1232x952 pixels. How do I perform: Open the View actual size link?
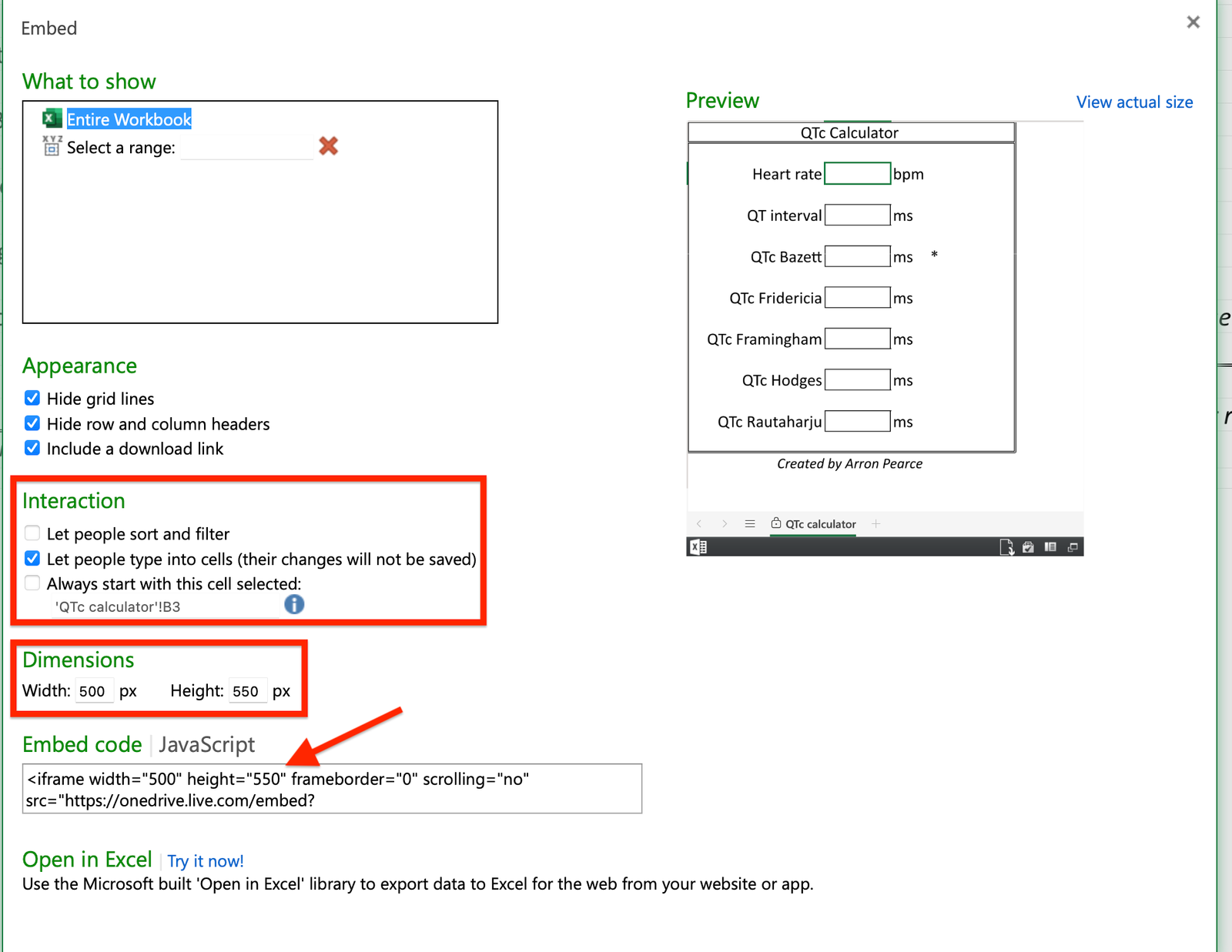(1134, 102)
